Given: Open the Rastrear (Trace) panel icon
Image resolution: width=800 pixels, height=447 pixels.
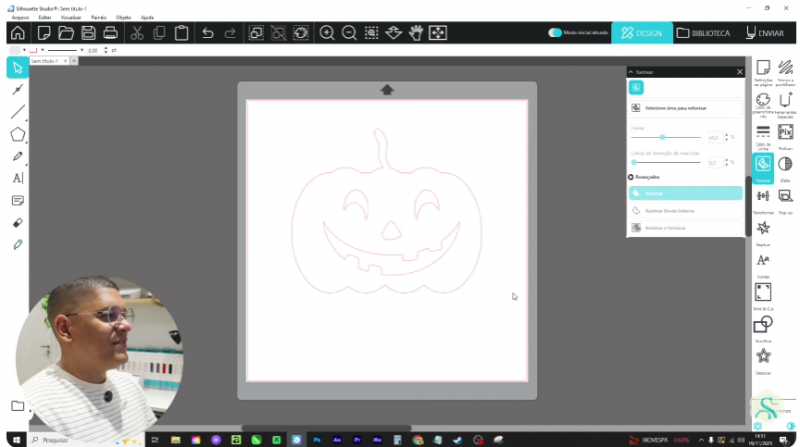Looking at the screenshot, I should [762, 164].
